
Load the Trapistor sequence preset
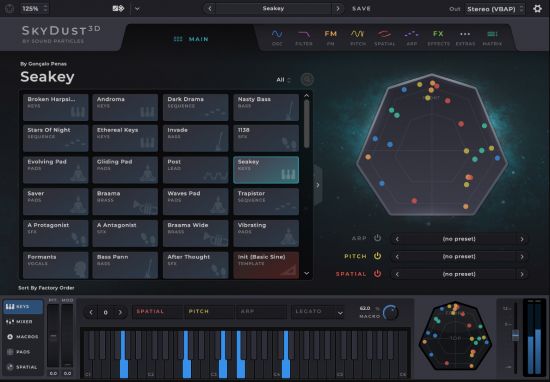click(x=266, y=202)
